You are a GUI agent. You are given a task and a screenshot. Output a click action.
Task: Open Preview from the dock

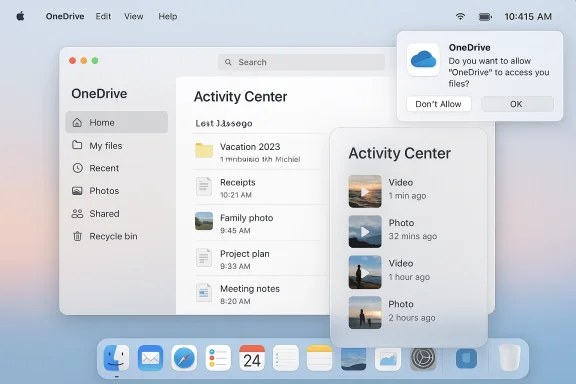[388, 359]
